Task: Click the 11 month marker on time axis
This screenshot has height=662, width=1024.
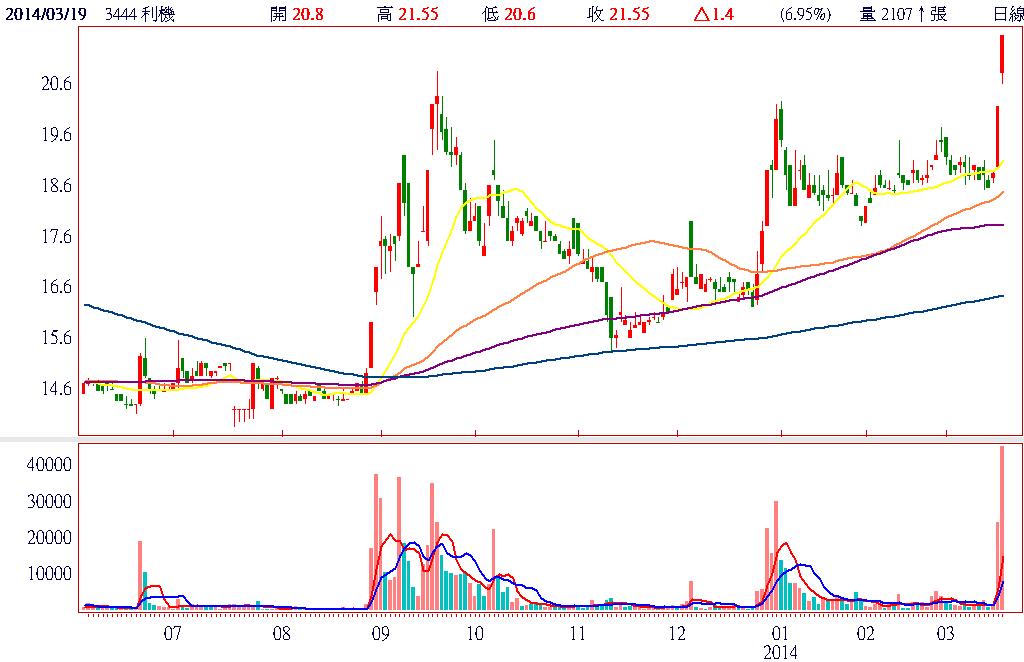Action: click(x=577, y=633)
